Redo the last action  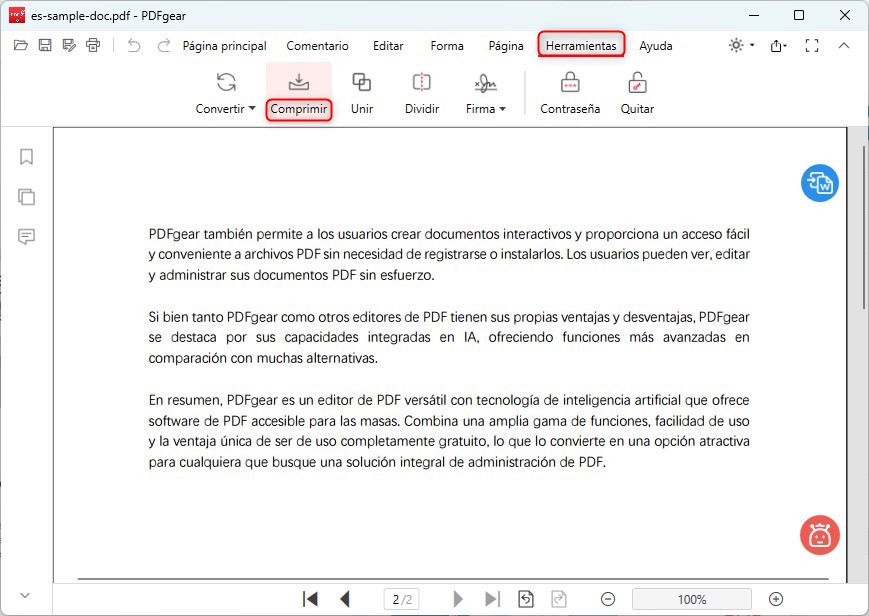coord(163,45)
